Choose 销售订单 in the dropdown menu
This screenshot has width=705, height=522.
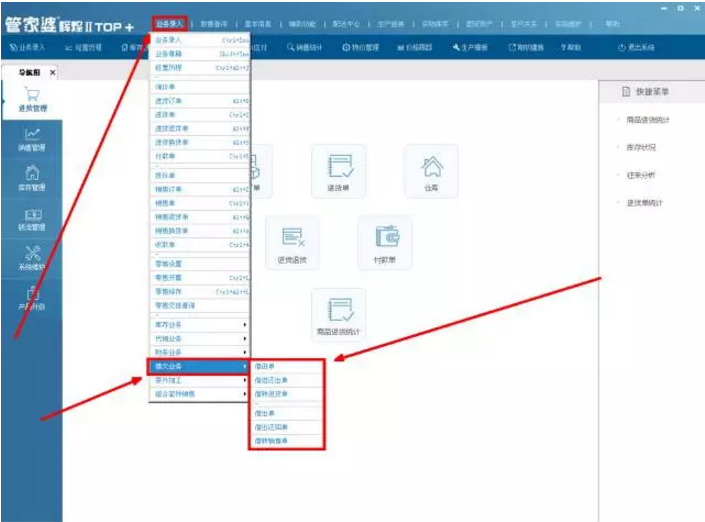pyautogui.click(x=200, y=190)
